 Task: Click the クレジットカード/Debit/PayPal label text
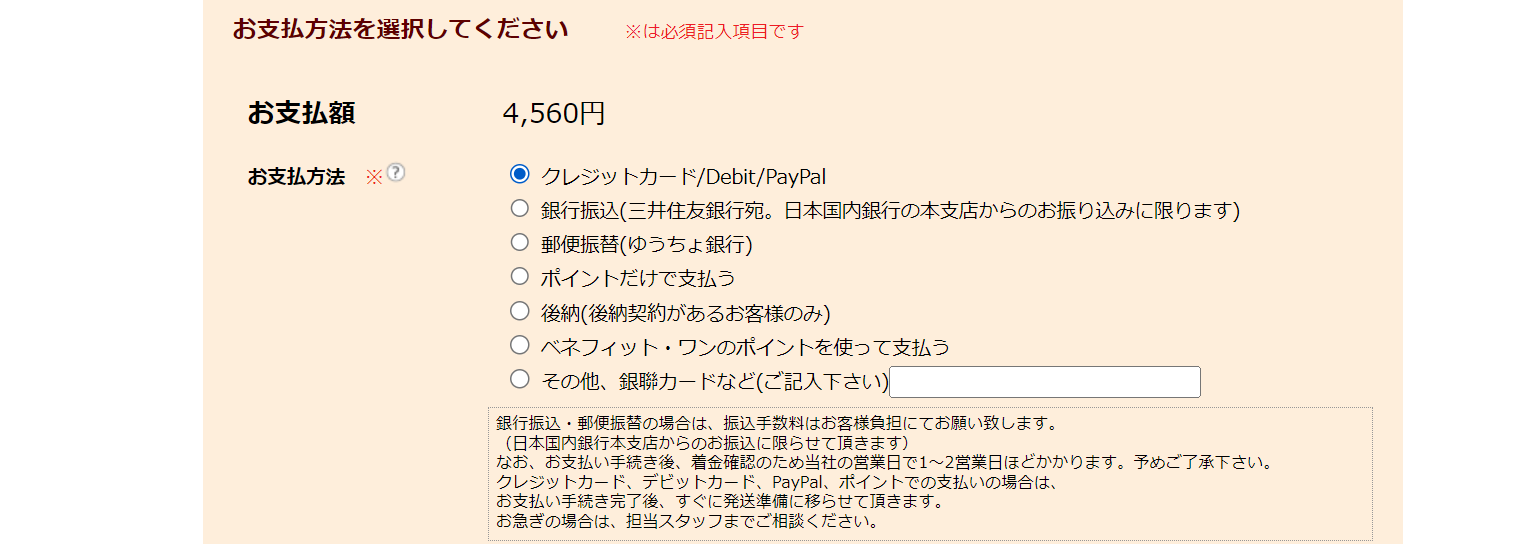pos(683,177)
